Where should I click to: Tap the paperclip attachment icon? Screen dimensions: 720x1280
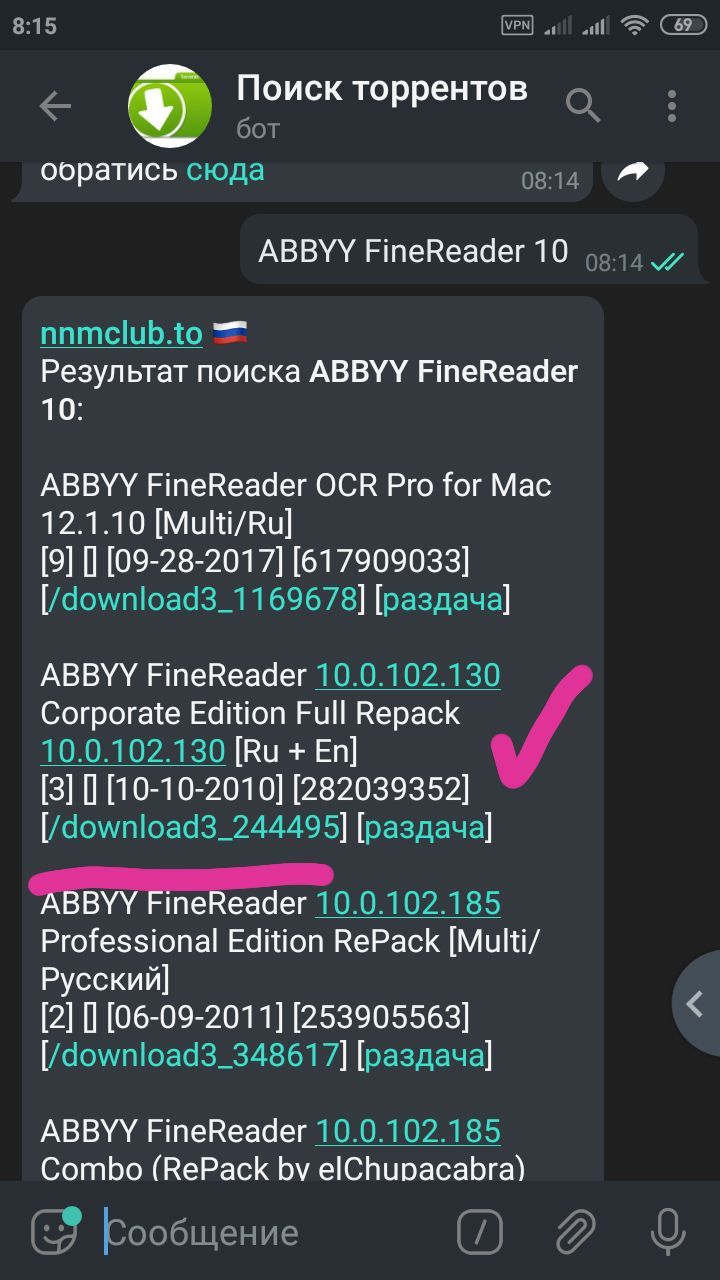pyautogui.click(x=575, y=1232)
